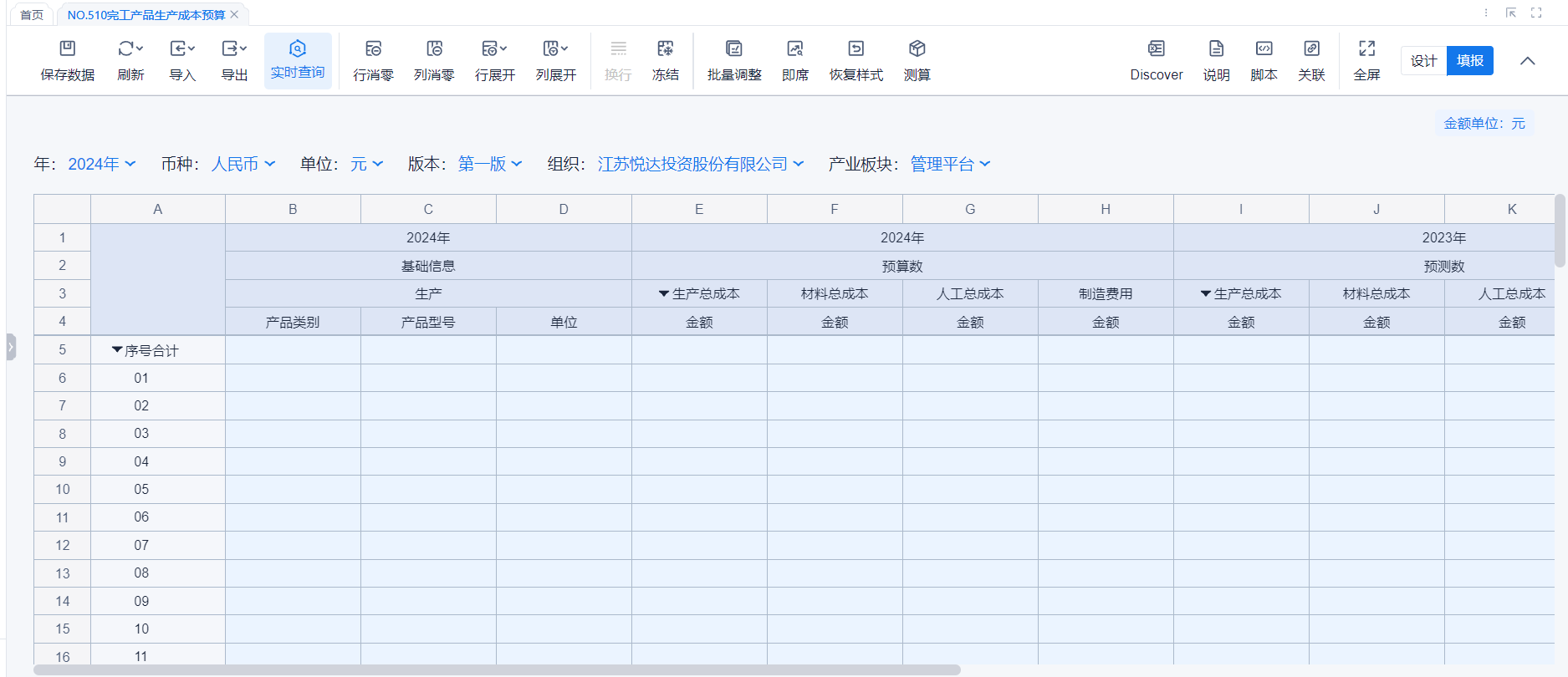Click the 冻结 freeze icon

pyautogui.click(x=665, y=48)
